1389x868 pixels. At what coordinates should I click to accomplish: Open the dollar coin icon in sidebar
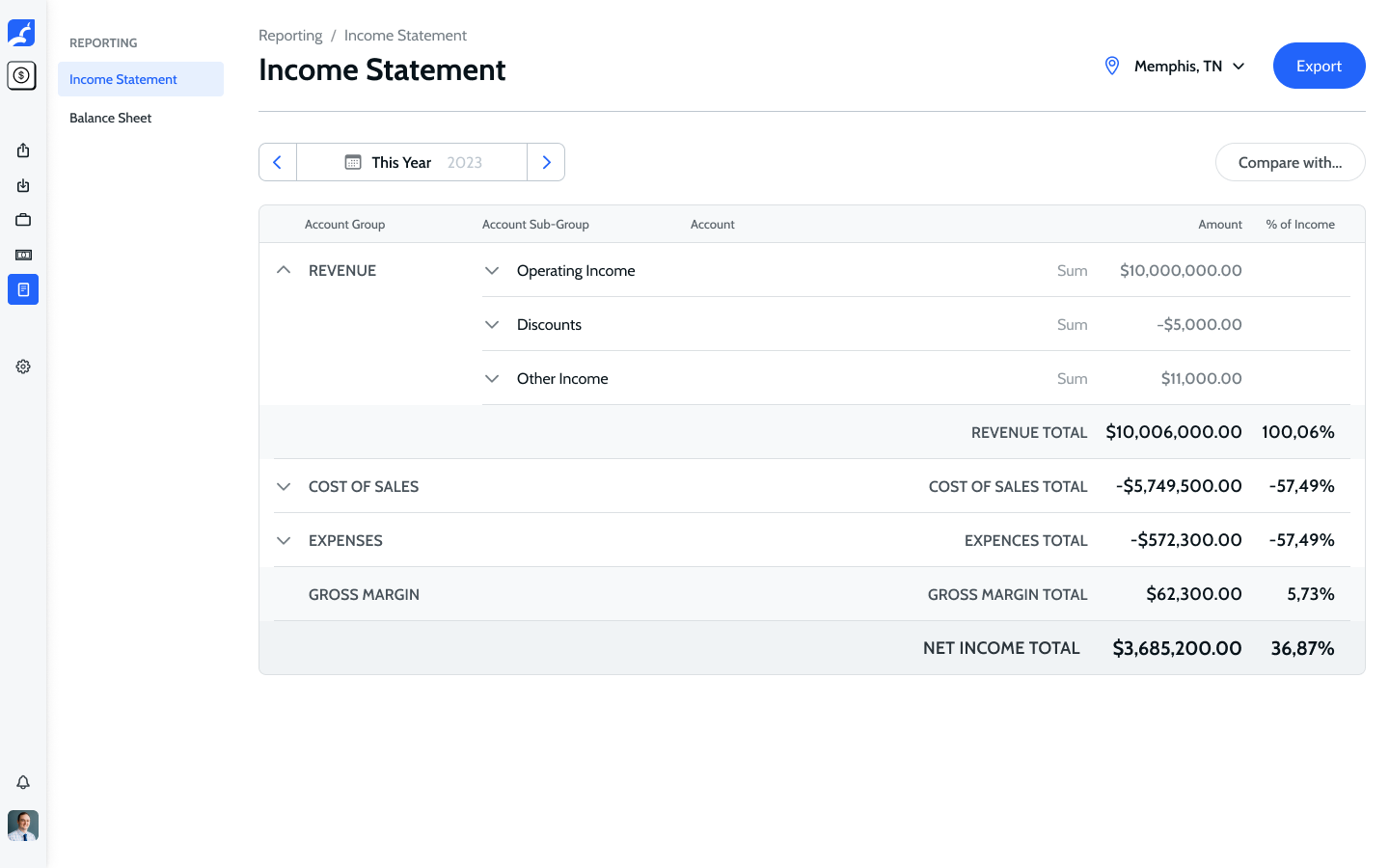(x=21, y=75)
